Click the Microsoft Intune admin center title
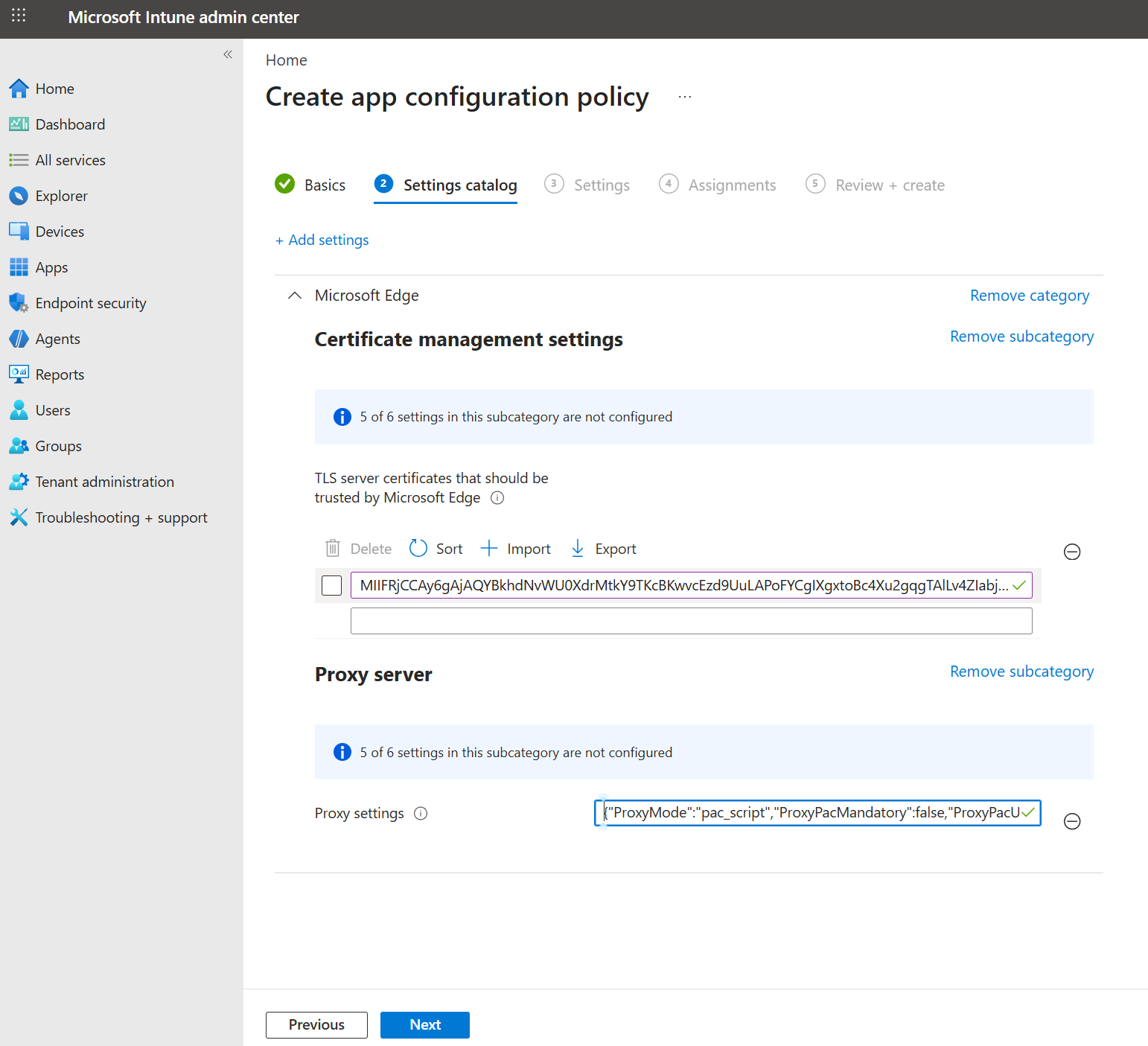The height and width of the screenshot is (1046, 1148). [183, 17]
